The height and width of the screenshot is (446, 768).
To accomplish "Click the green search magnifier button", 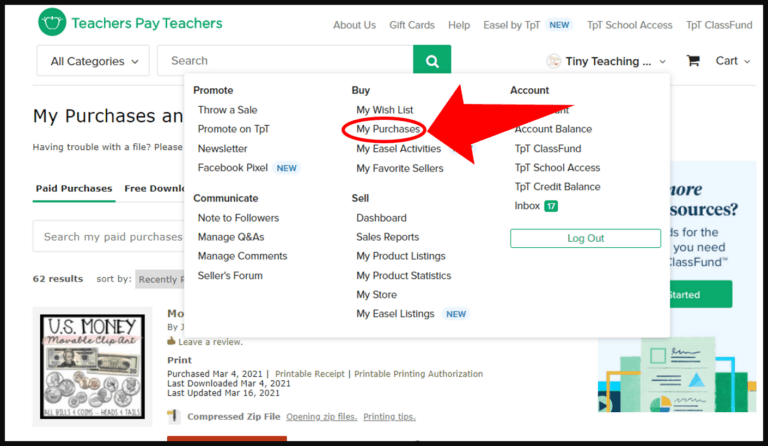I will pyautogui.click(x=432, y=61).
